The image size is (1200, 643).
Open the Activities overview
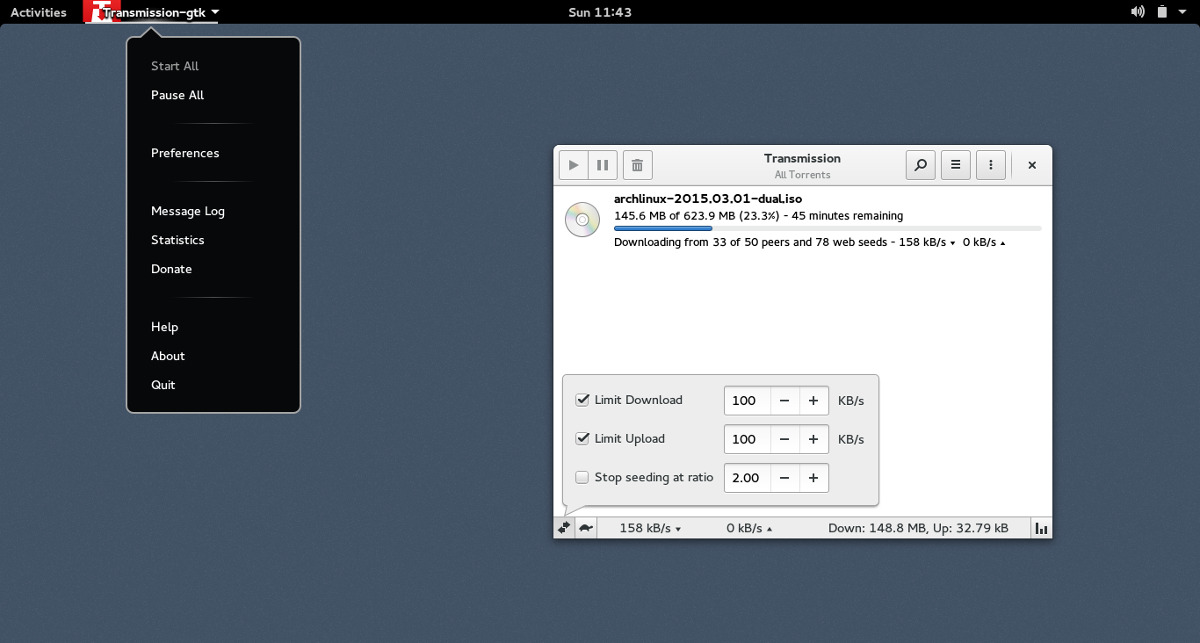[x=38, y=12]
